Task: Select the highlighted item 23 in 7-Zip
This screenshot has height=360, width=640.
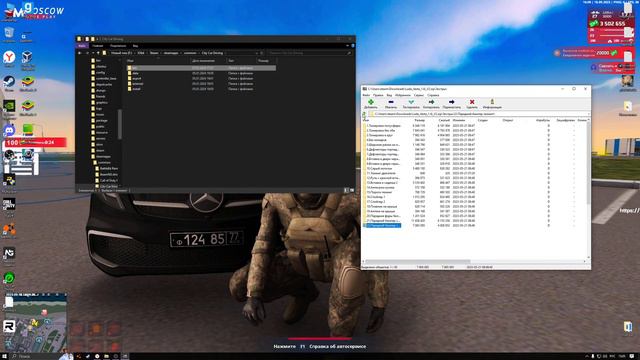Action: [382, 225]
